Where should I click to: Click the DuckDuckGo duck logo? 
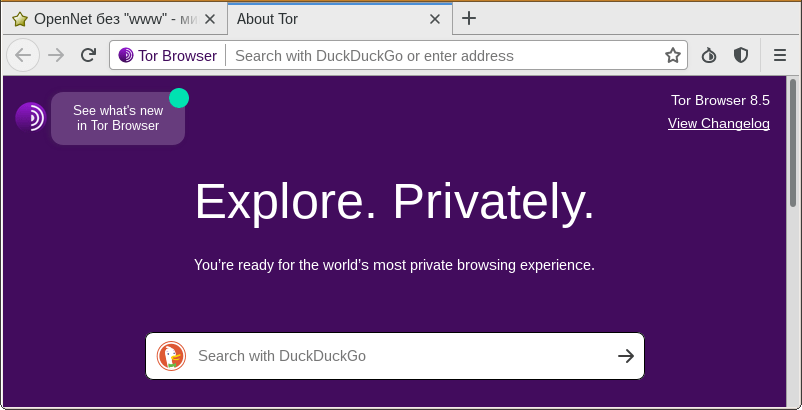[x=171, y=356]
